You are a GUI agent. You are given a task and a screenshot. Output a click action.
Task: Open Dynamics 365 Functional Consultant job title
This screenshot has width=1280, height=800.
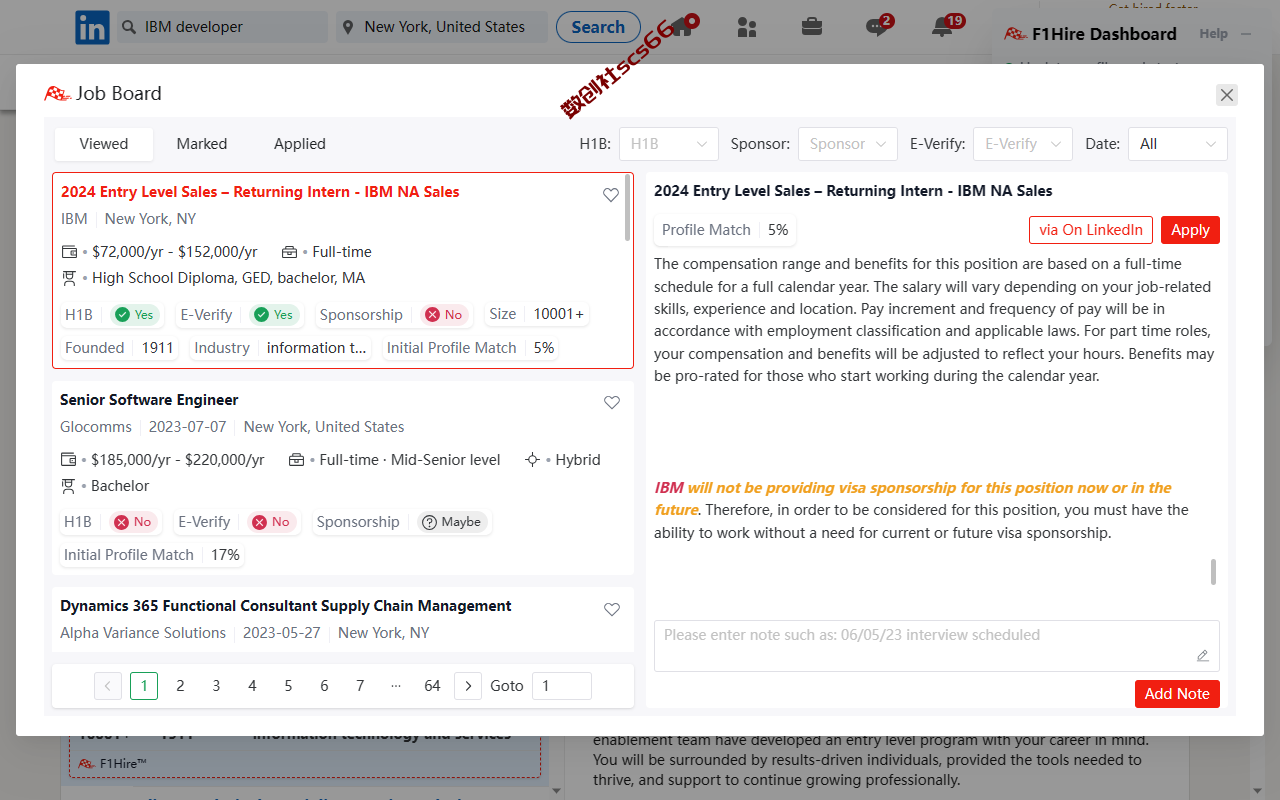click(x=286, y=606)
